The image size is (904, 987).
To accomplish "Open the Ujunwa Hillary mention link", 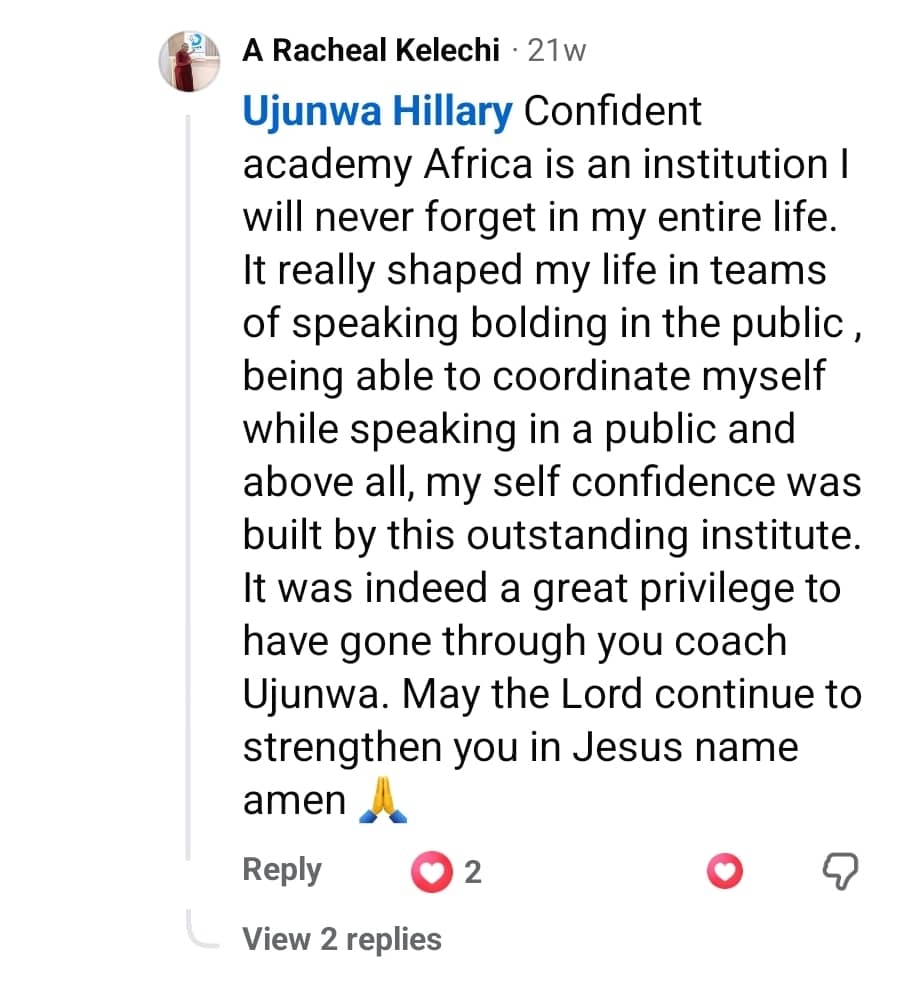I will pyautogui.click(x=376, y=111).
